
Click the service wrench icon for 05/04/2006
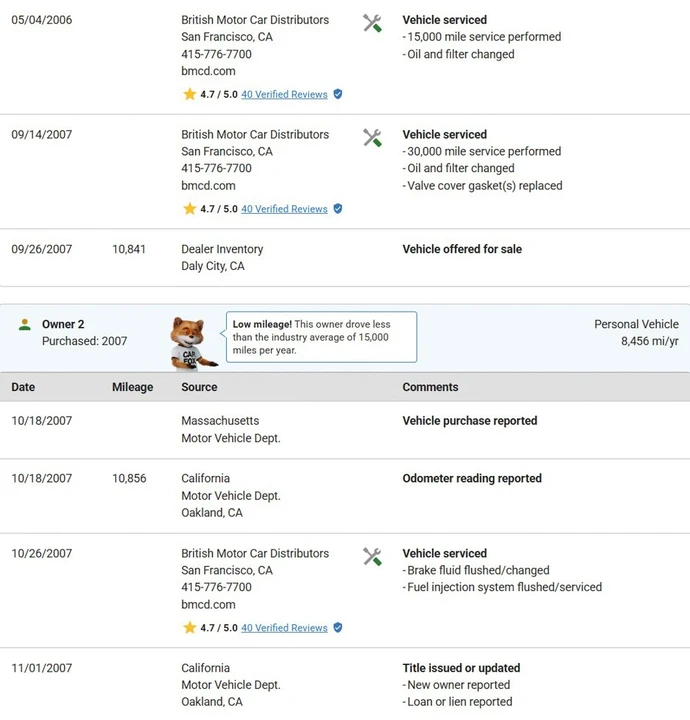[372, 23]
